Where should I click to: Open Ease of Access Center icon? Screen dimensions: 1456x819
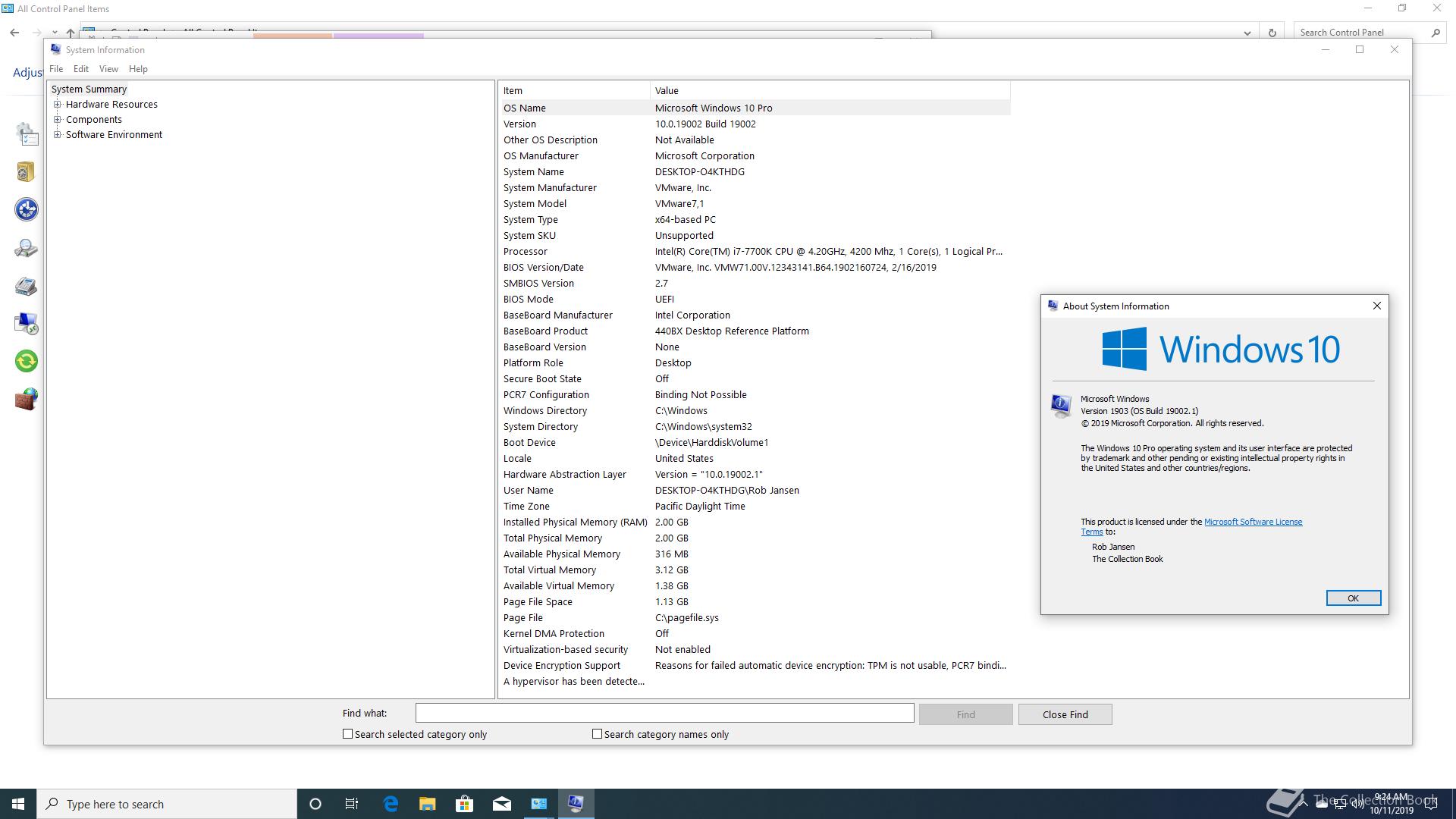click(27, 209)
